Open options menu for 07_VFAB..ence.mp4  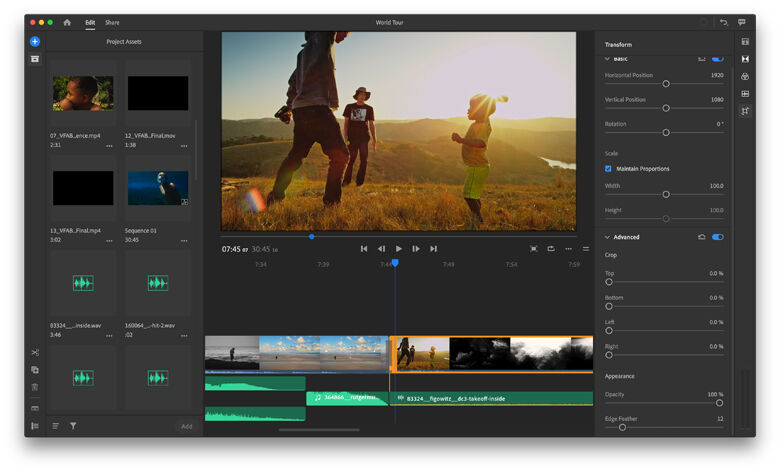point(109,146)
